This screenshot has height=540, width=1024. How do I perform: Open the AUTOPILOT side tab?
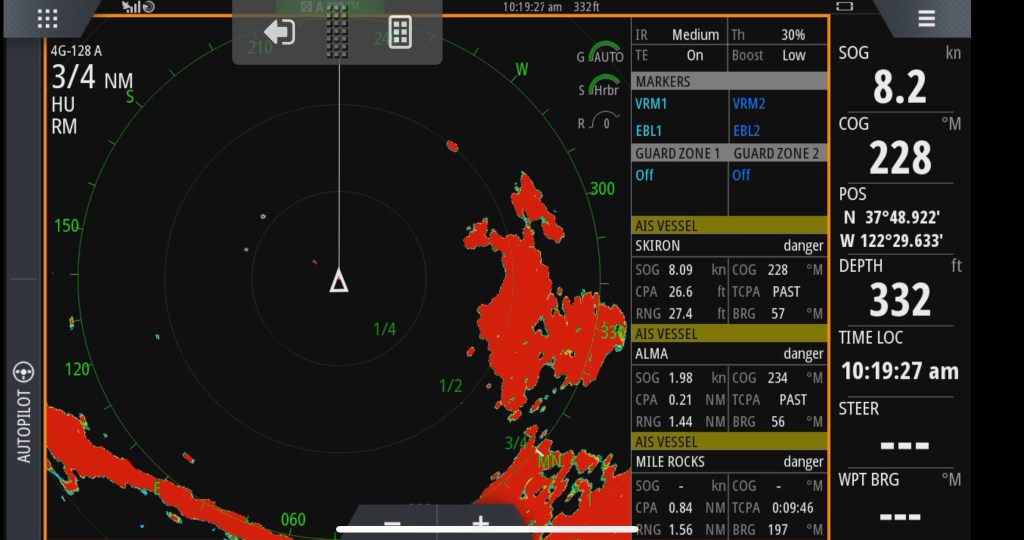coord(24,425)
